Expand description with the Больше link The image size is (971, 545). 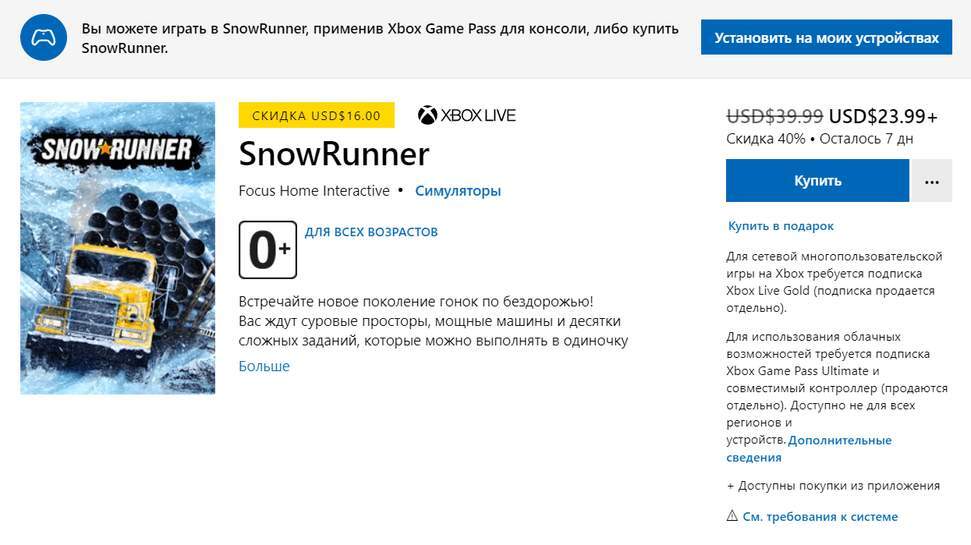(x=264, y=366)
